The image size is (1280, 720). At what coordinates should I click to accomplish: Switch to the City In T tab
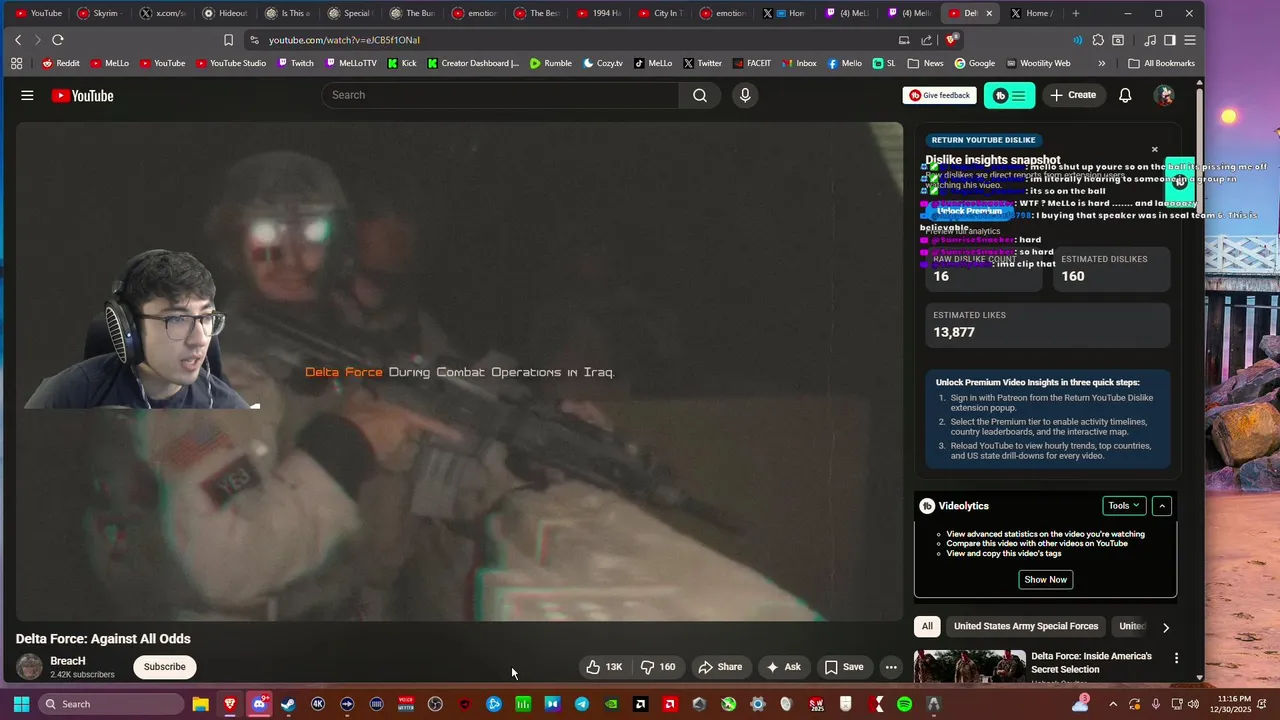660,13
